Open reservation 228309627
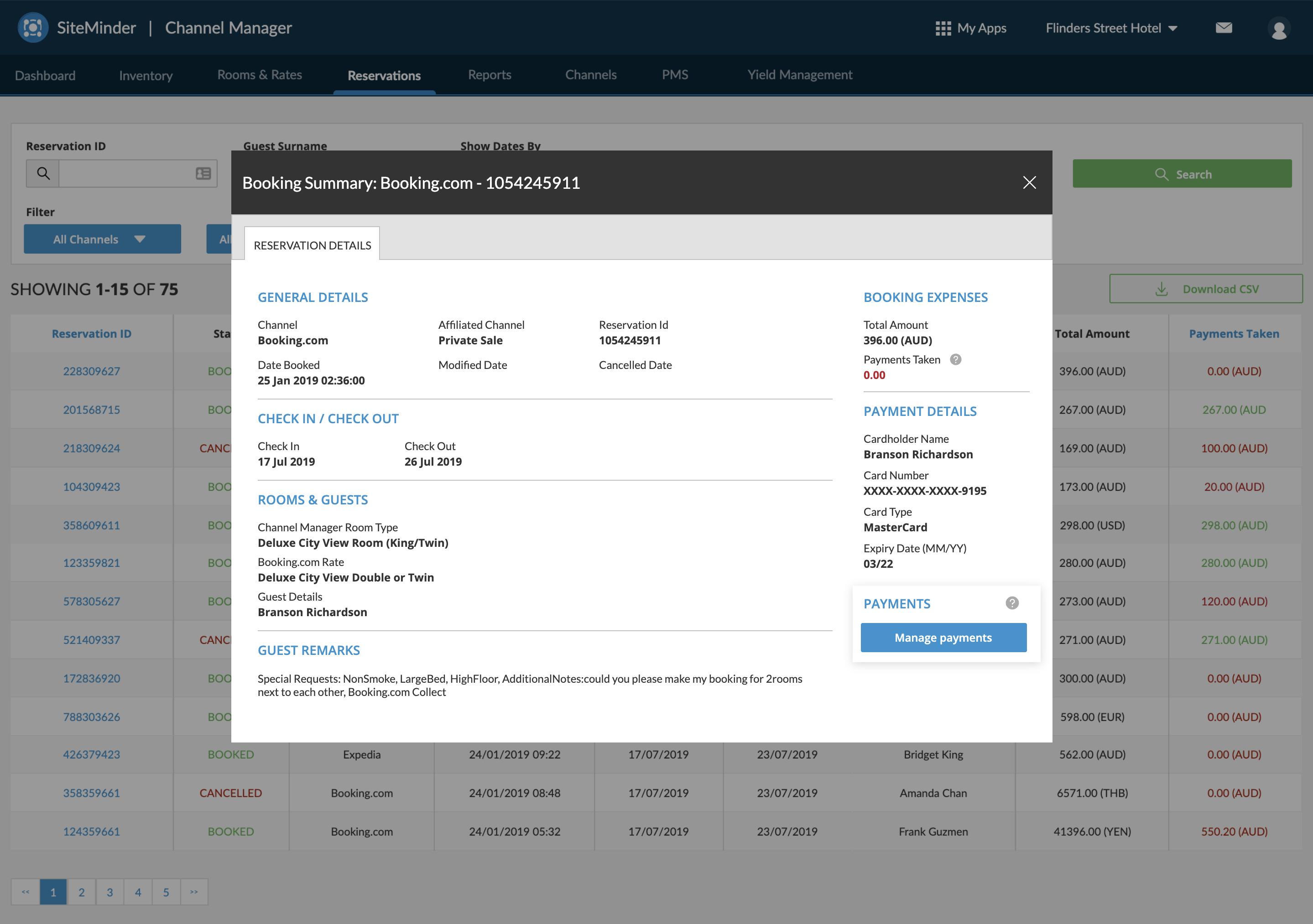This screenshot has height=924, width=1313. click(92, 371)
